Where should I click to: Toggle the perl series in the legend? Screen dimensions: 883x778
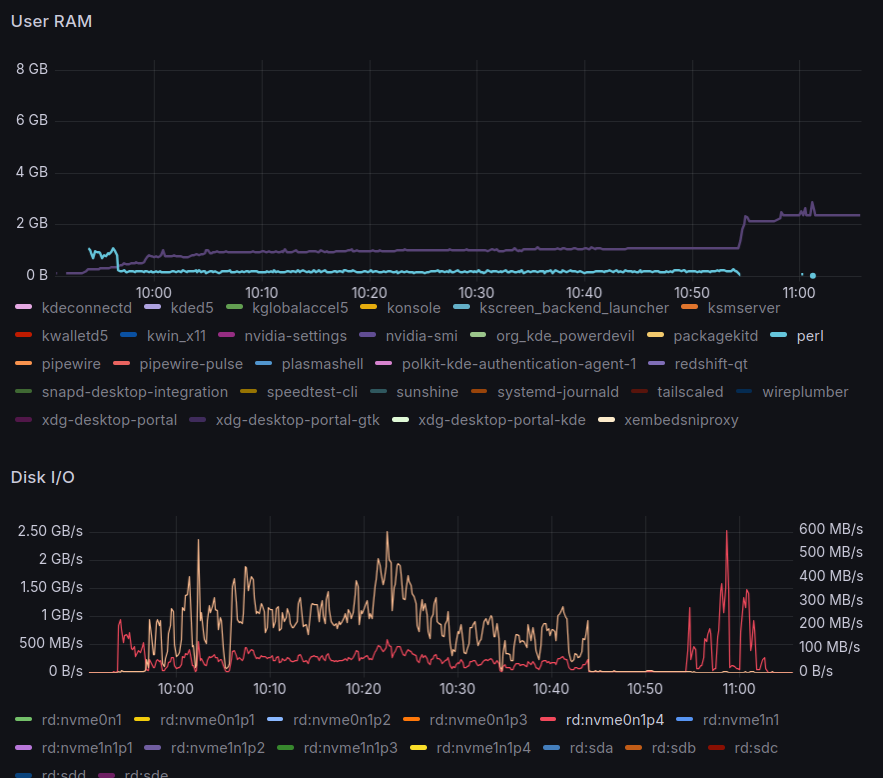pyautogui.click(x=809, y=336)
